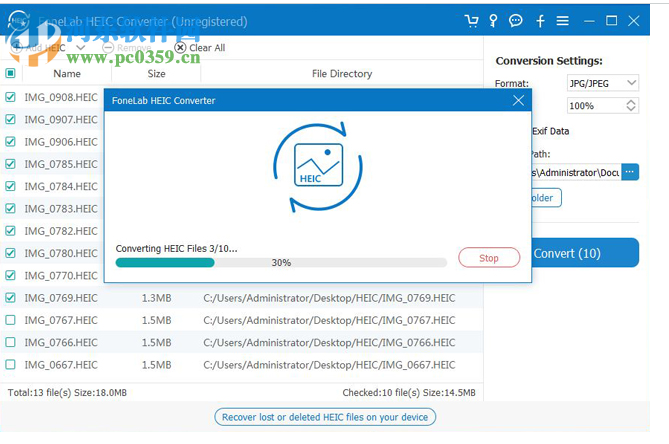Open the Facebook share icon
This screenshot has height=444, width=669.
coord(540,20)
